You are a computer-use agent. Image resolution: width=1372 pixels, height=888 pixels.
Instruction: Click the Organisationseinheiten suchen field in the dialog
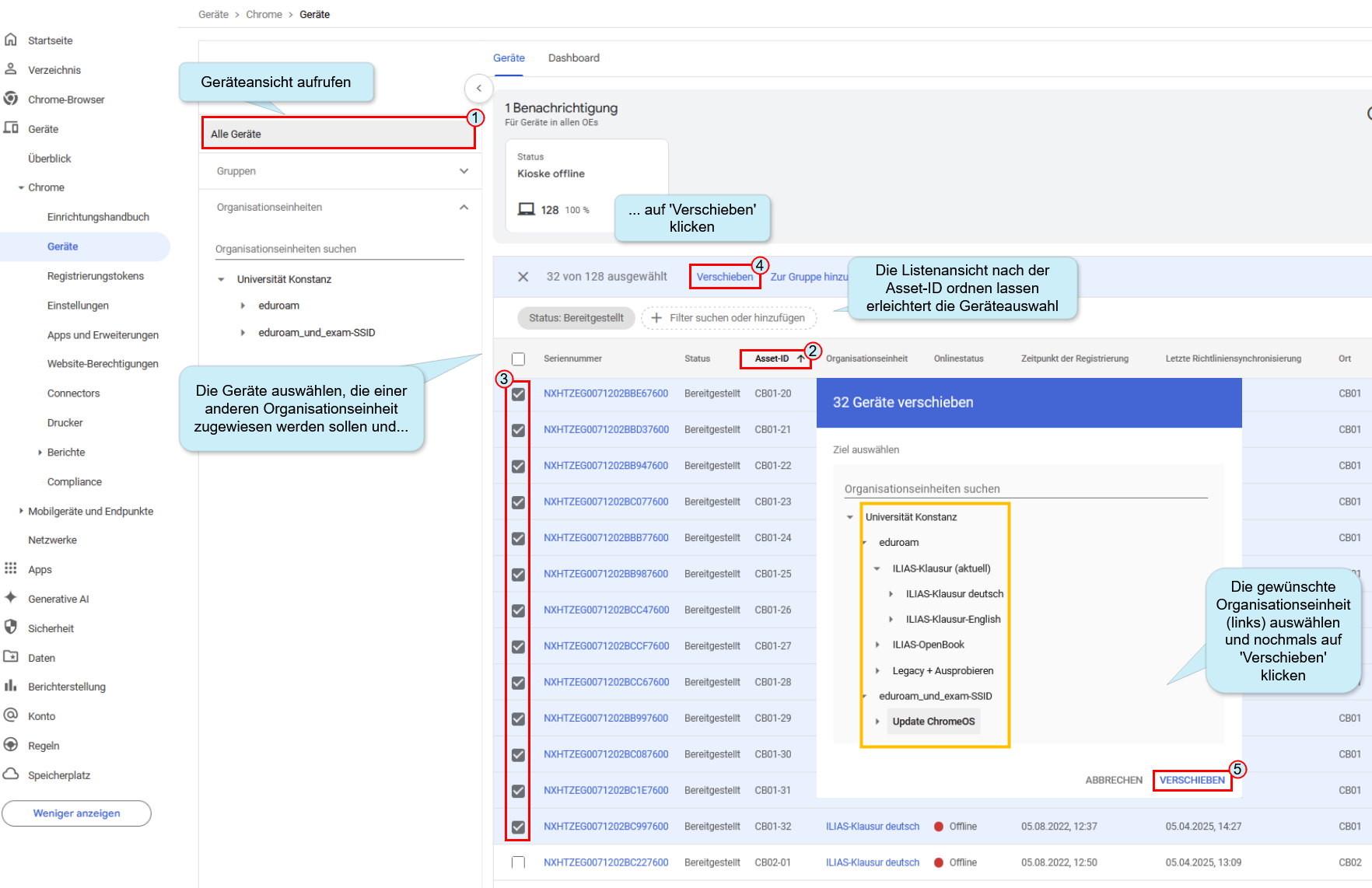1026,489
